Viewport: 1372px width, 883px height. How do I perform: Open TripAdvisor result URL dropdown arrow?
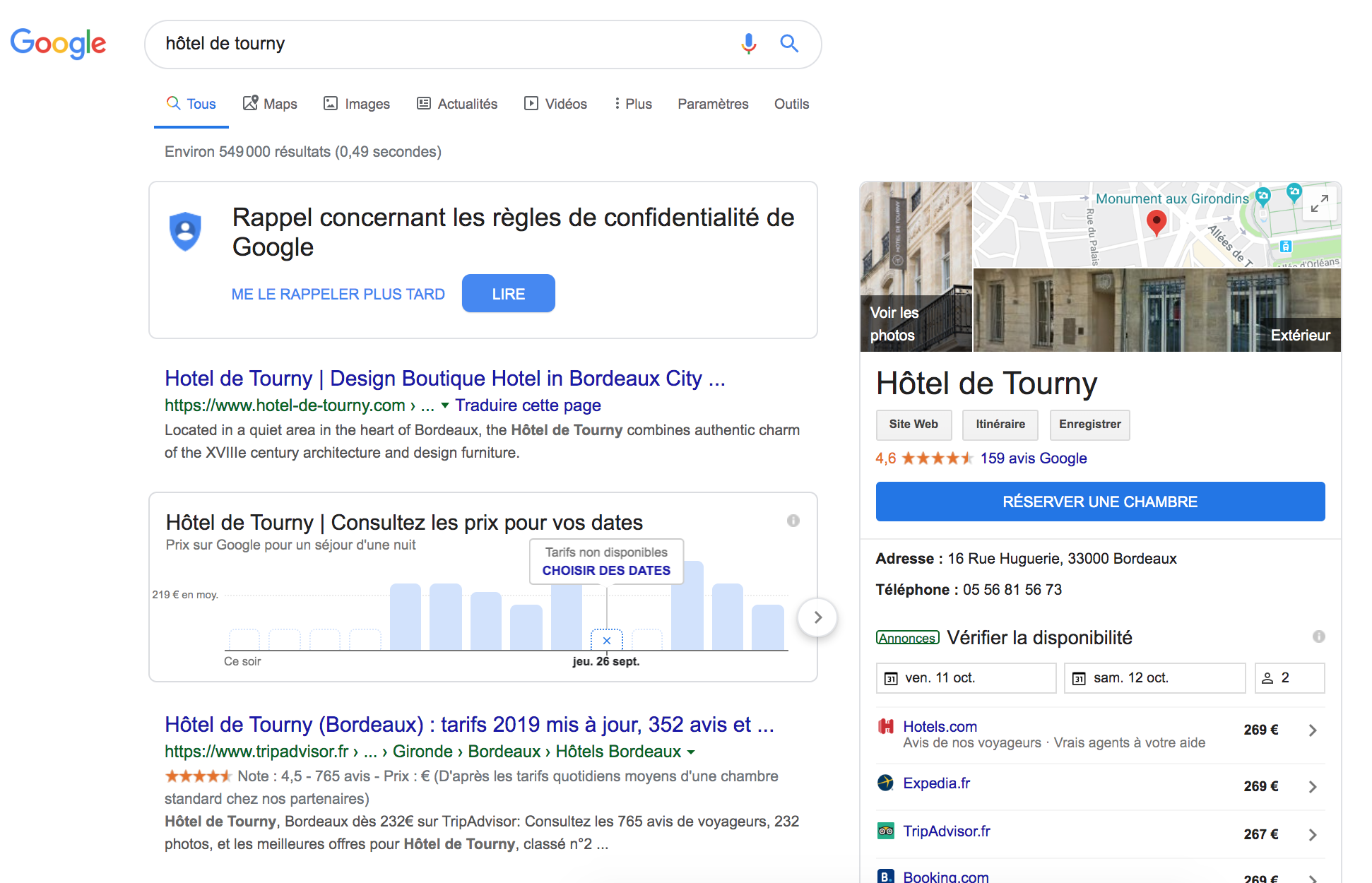pos(691,752)
